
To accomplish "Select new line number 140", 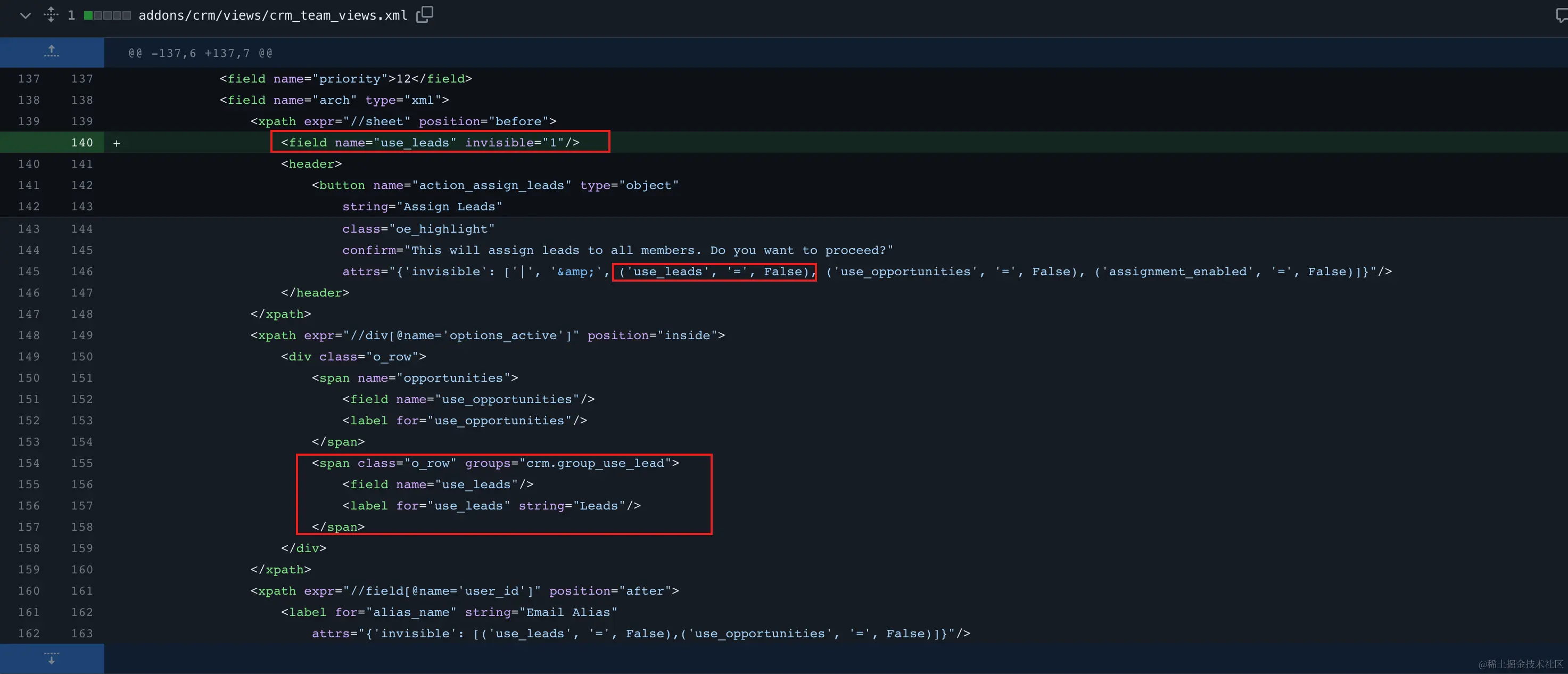I will pos(81,143).
